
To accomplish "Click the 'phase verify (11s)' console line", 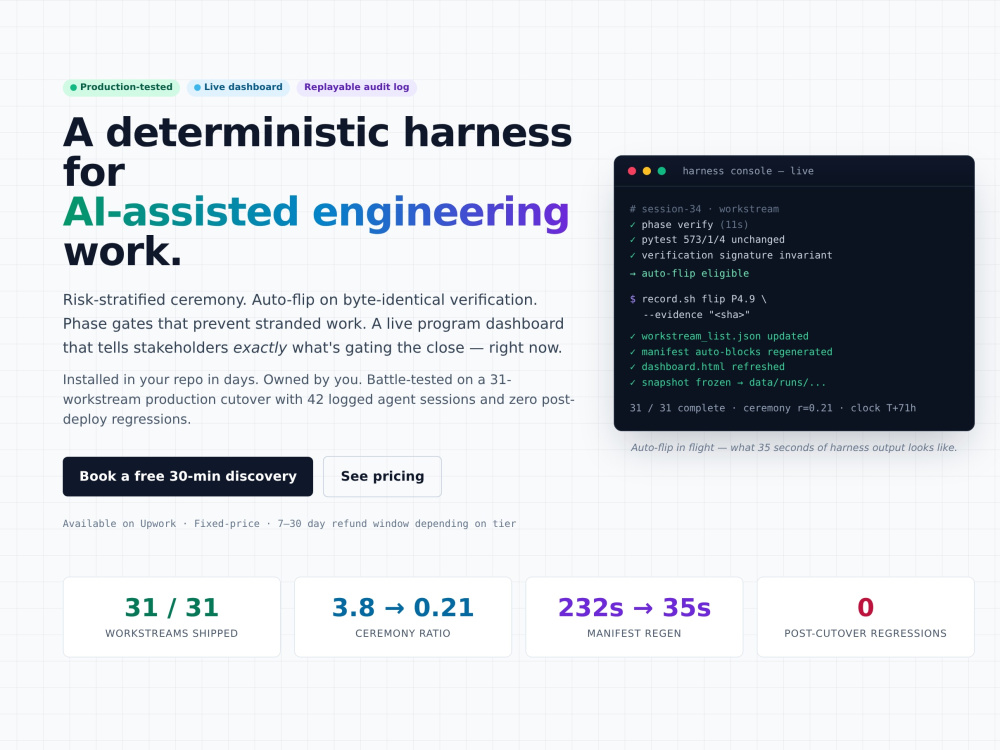I will pyautogui.click(x=689, y=224).
